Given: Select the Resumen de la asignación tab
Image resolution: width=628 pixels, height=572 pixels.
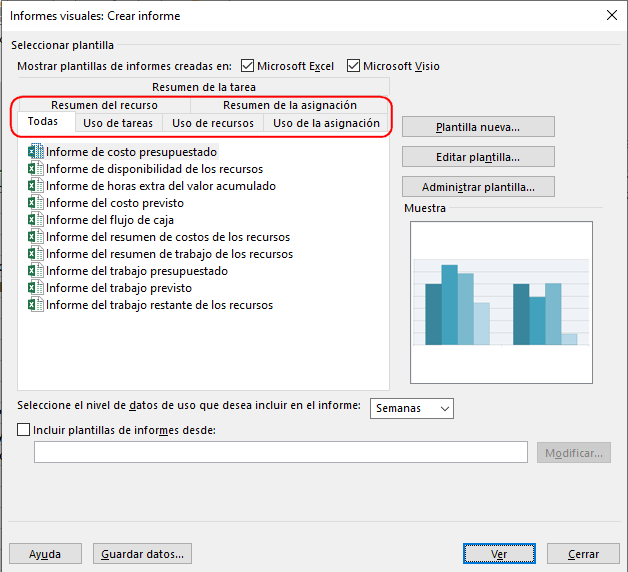Looking at the screenshot, I should (289, 105).
